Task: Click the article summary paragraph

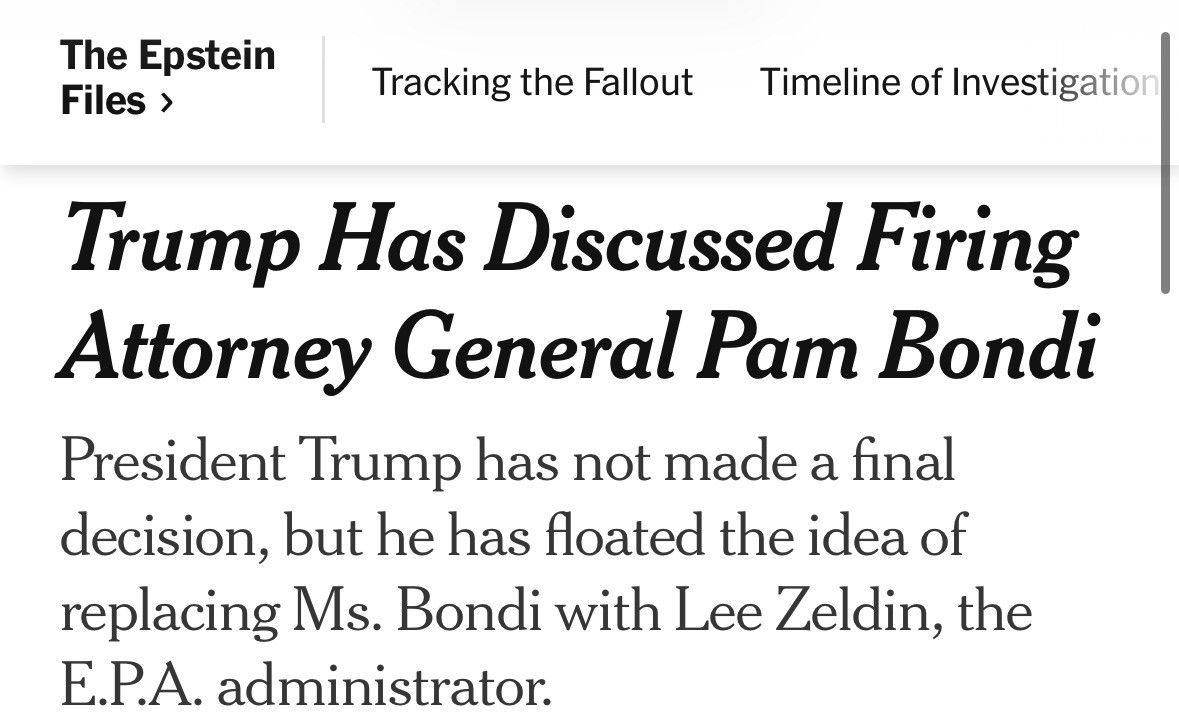Action: pyautogui.click(x=546, y=573)
